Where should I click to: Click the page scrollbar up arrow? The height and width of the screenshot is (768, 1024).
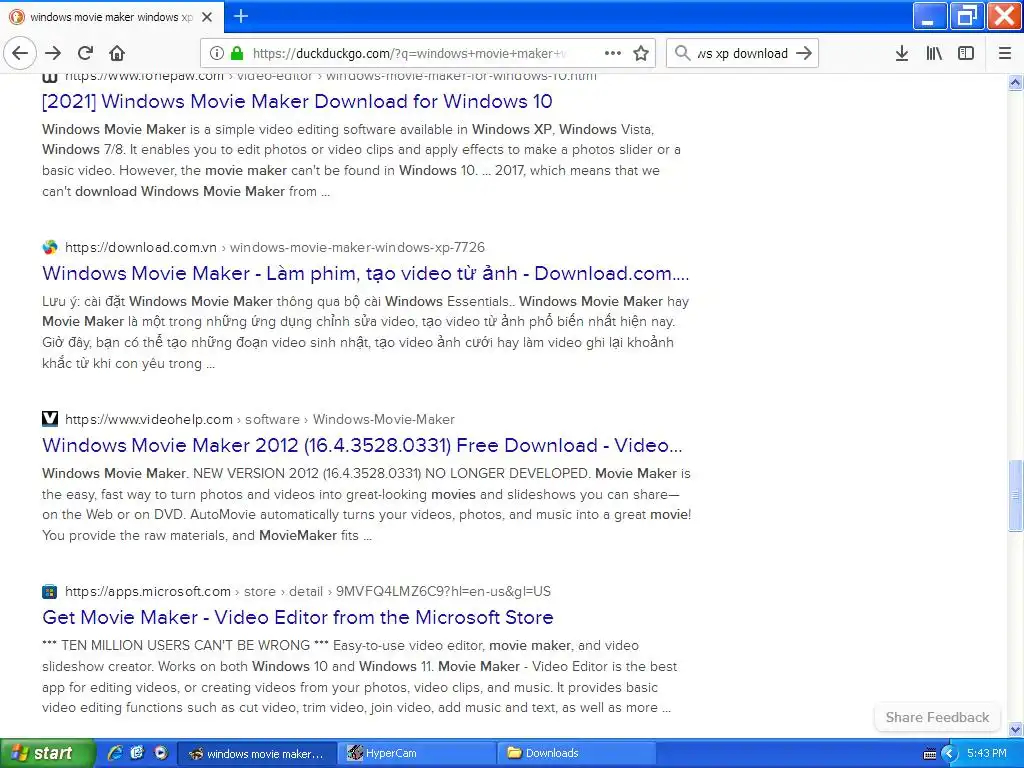pyautogui.click(x=1015, y=82)
